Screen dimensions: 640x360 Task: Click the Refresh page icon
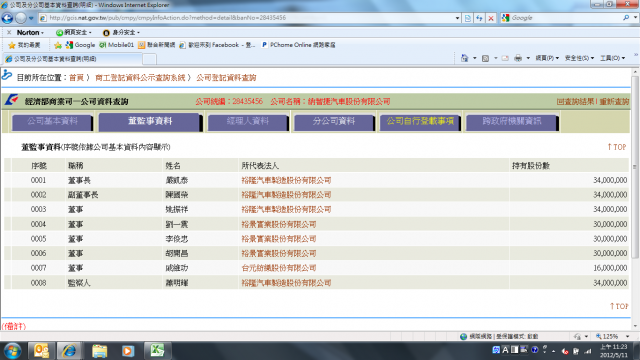point(479,18)
